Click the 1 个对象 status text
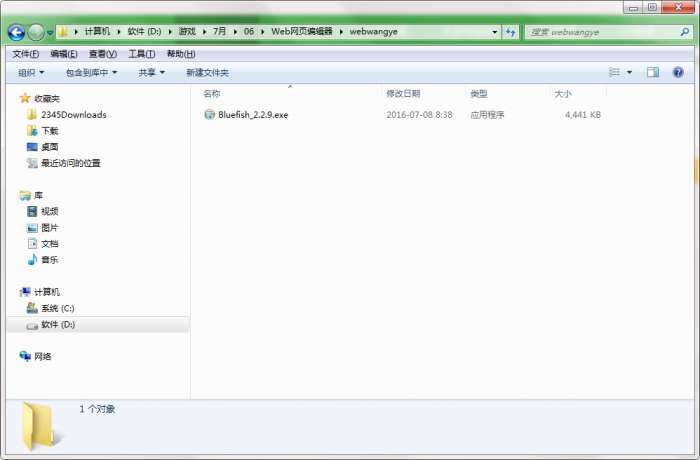 click(x=97, y=409)
